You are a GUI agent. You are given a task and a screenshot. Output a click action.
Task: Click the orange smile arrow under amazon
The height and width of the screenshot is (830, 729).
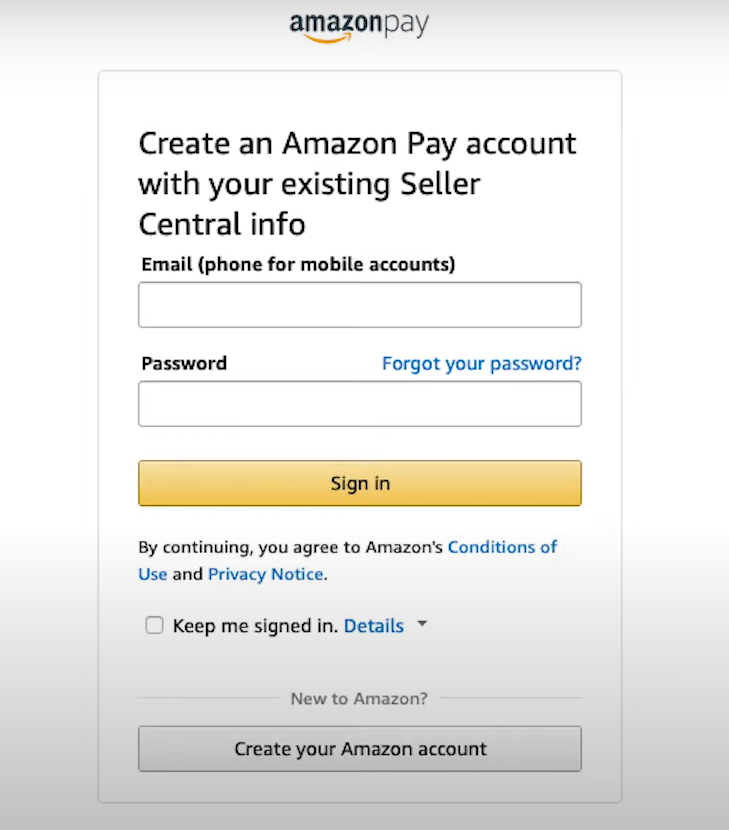coord(328,37)
